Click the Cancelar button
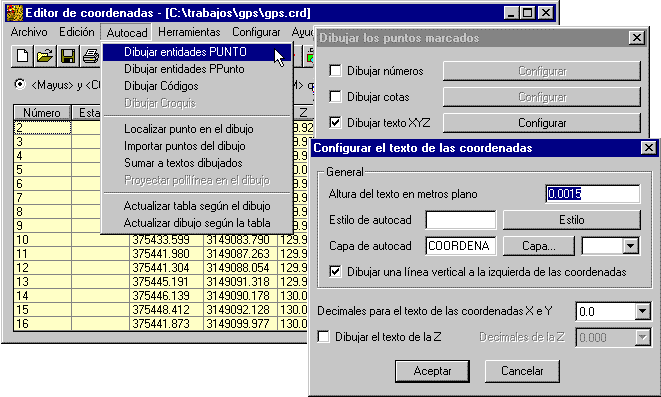Screen dimensions: 661x397 (522, 371)
